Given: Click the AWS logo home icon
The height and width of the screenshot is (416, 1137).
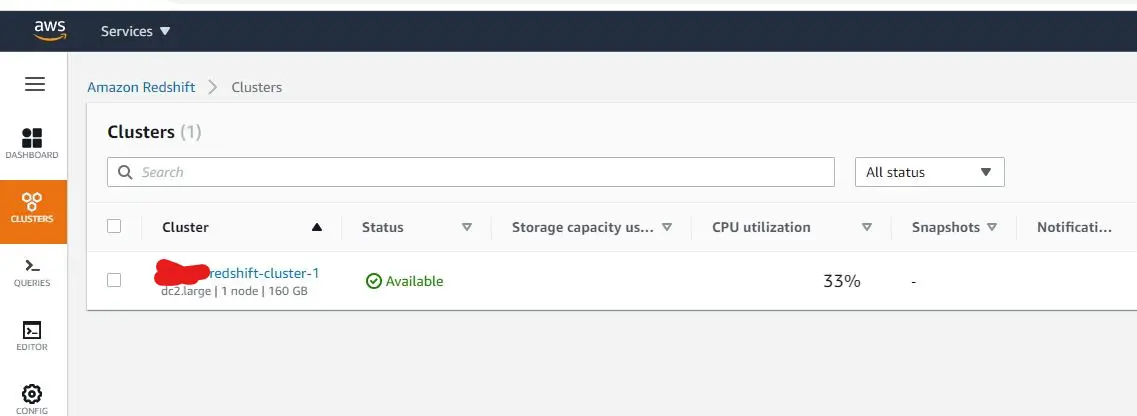Looking at the screenshot, I should 50,30.
